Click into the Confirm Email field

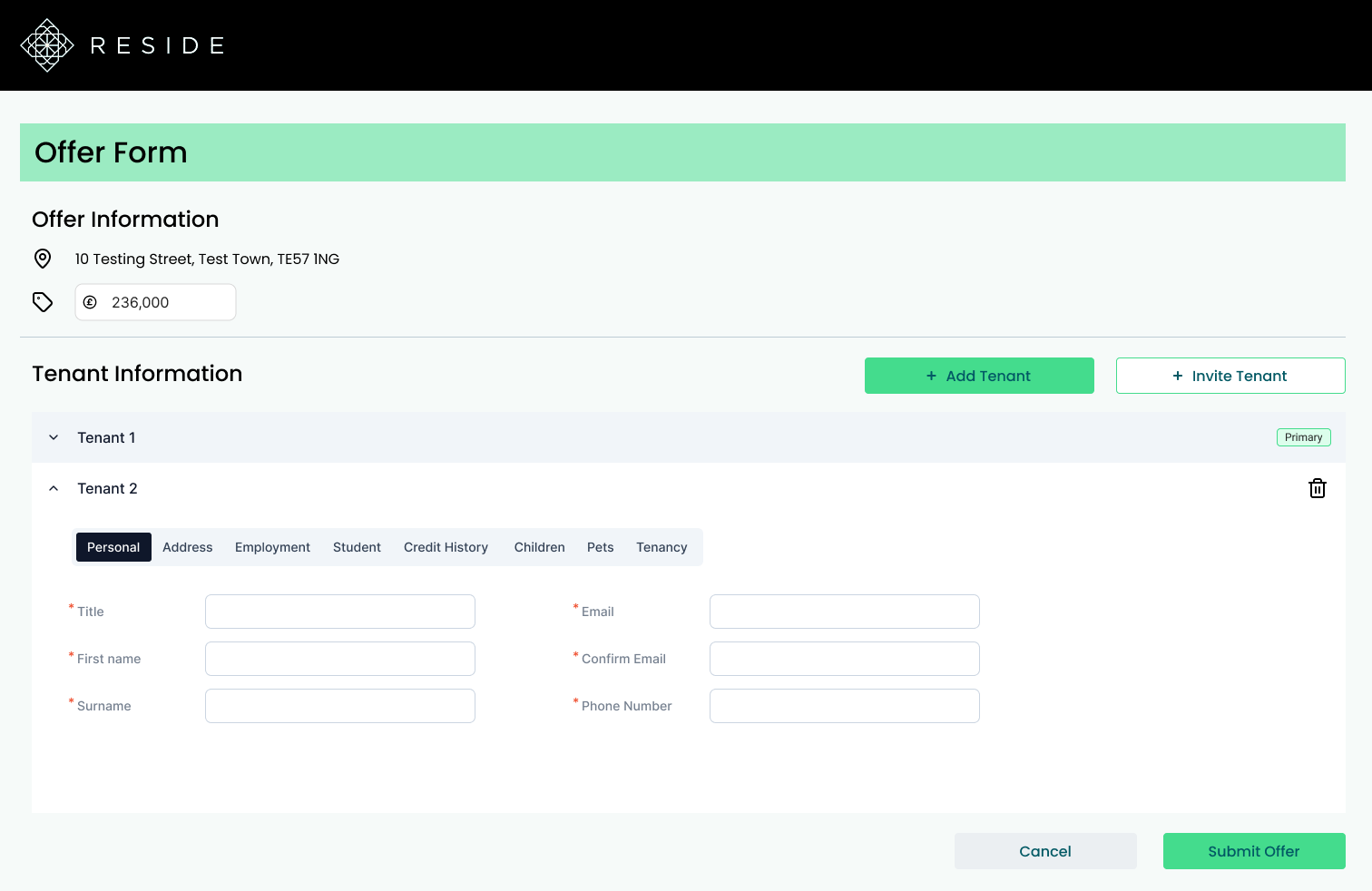[845, 659]
